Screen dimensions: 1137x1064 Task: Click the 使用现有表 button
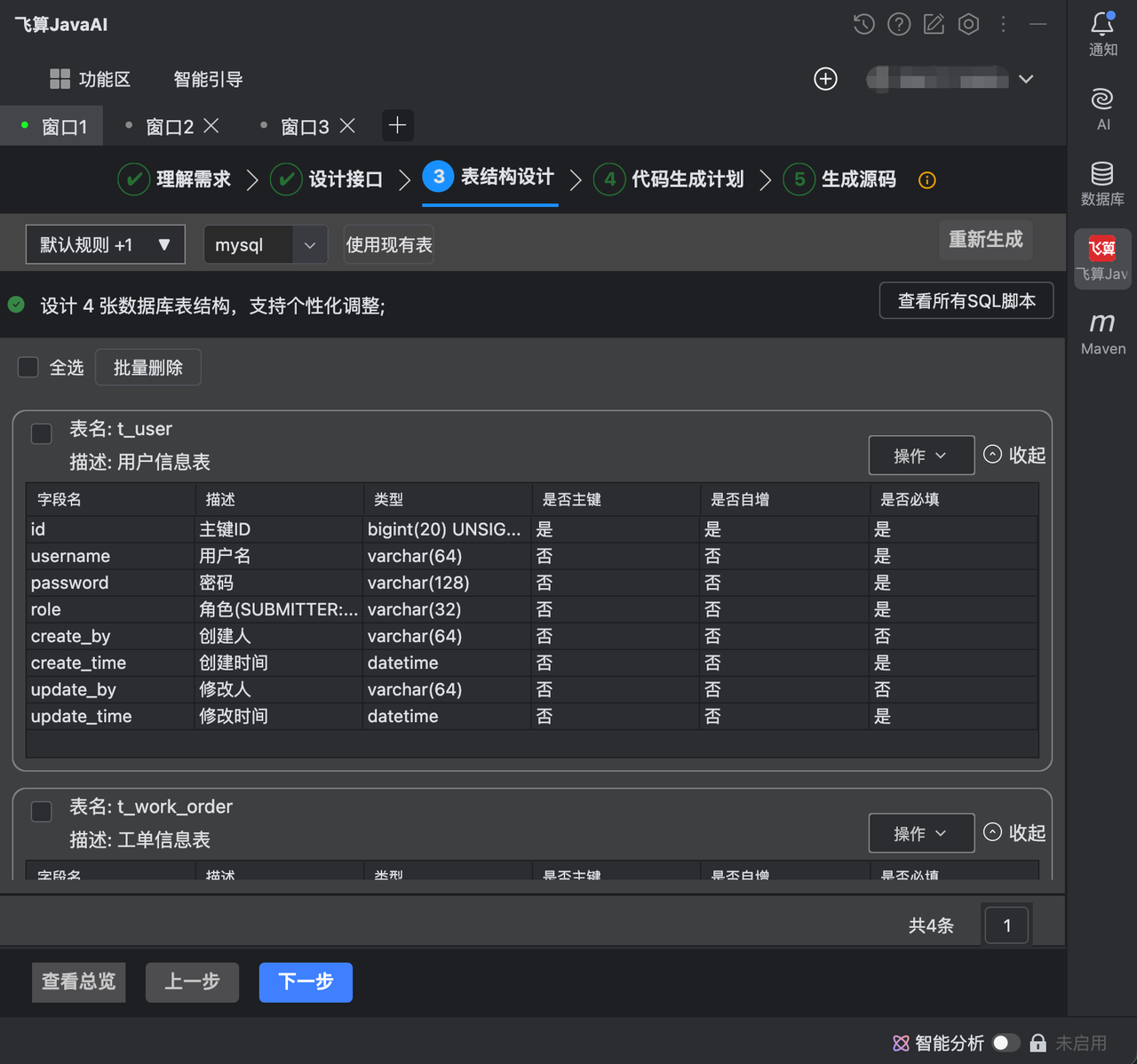[389, 244]
